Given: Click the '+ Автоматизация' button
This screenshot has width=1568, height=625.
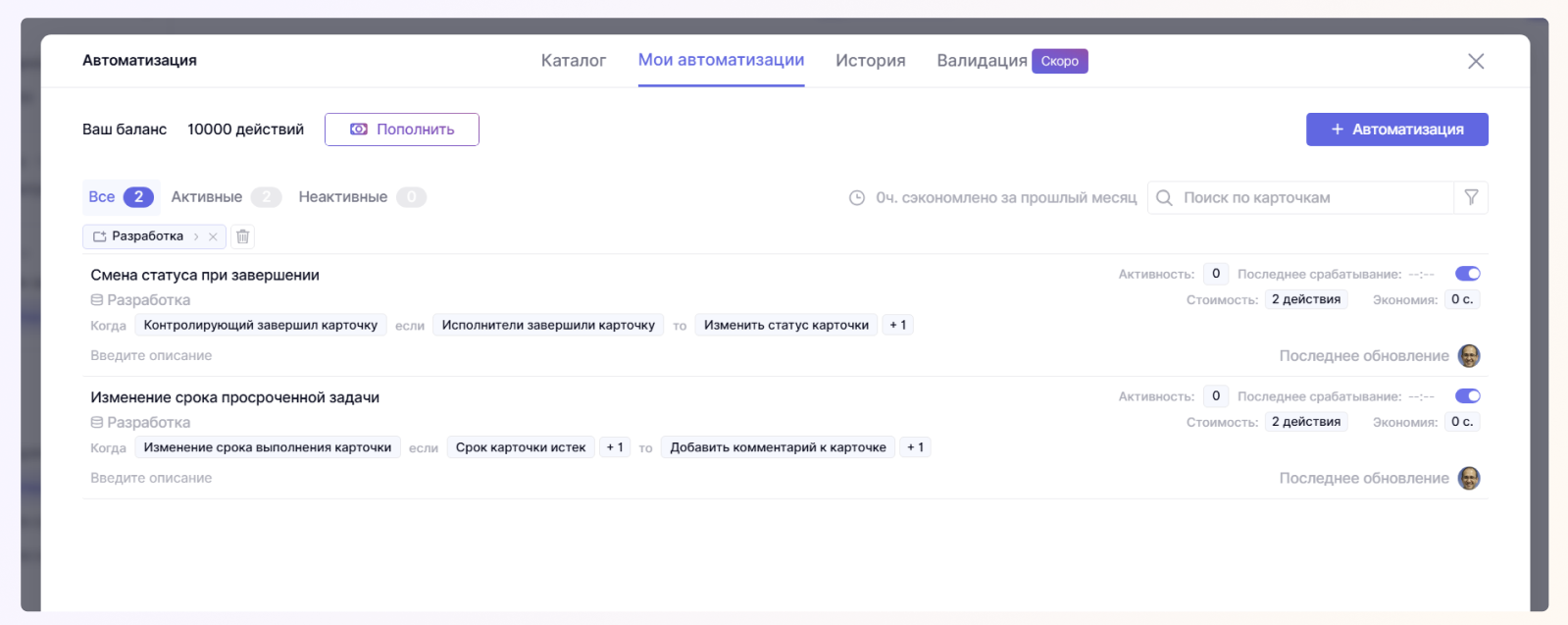Looking at the screenshot, I should pos(1396,130).
